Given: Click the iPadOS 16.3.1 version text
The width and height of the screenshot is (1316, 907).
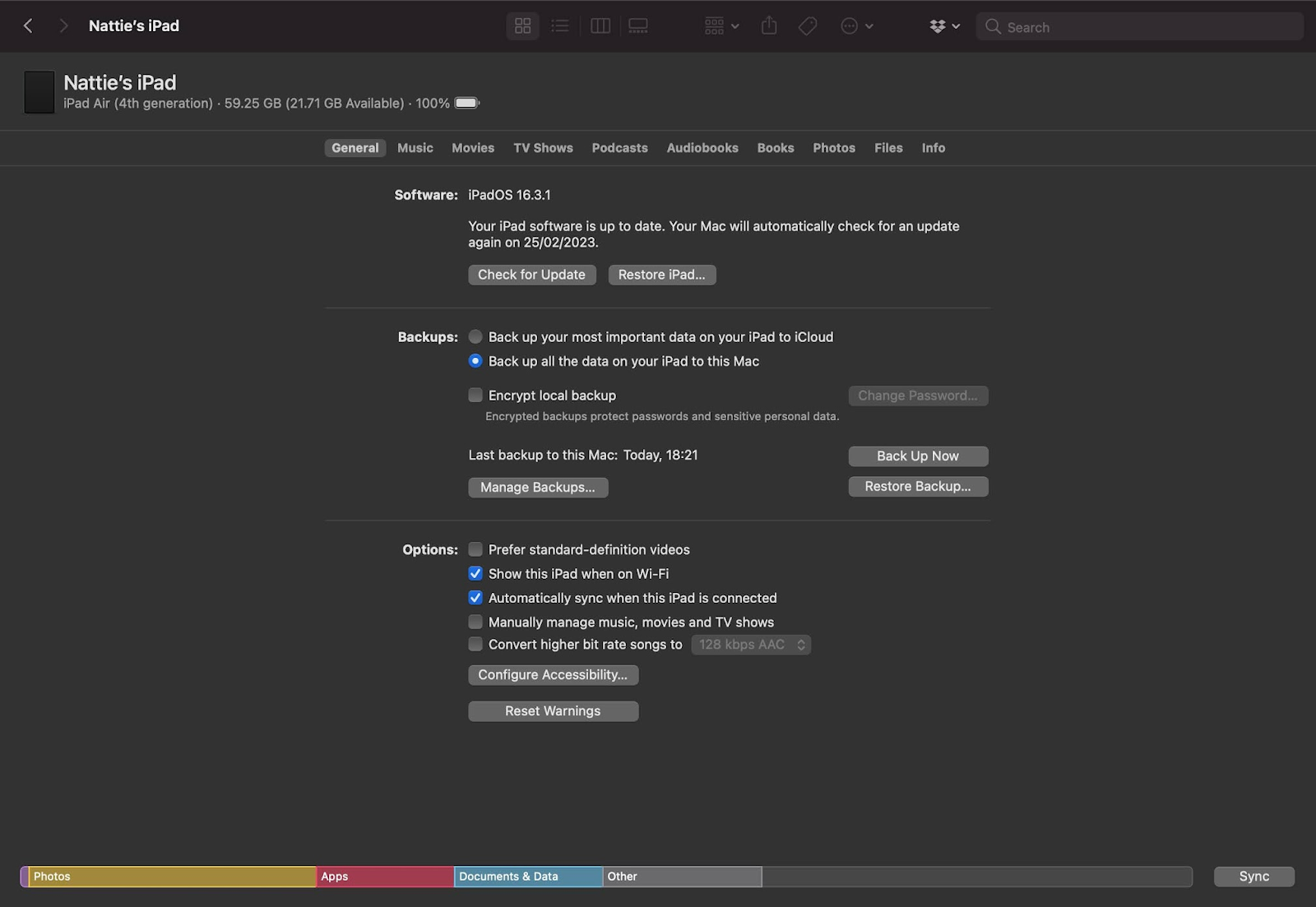Looking at the screenshot, I should point(509,195).
